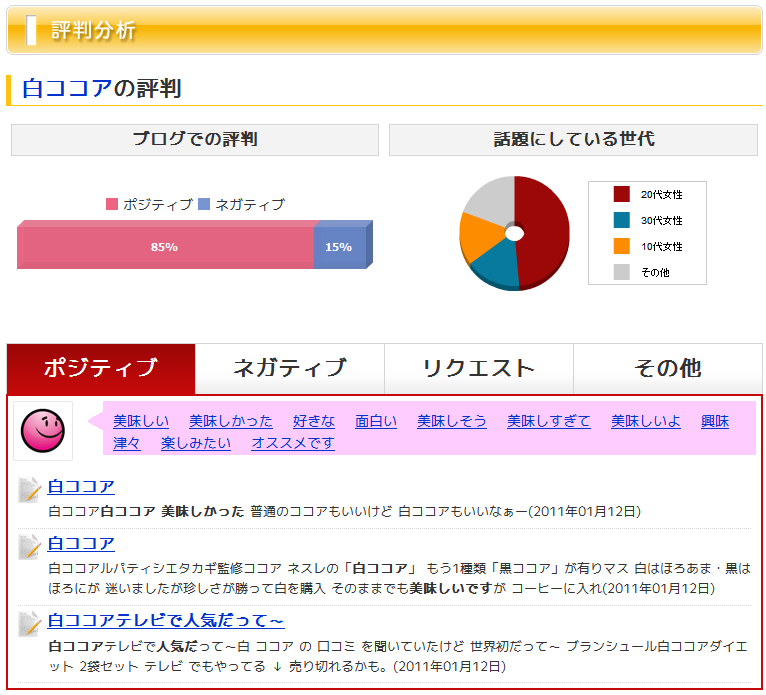Open 白ココアテレビで人気だって～ blog link
Viewport: 766px width, 695px height.
pos(166,620)
